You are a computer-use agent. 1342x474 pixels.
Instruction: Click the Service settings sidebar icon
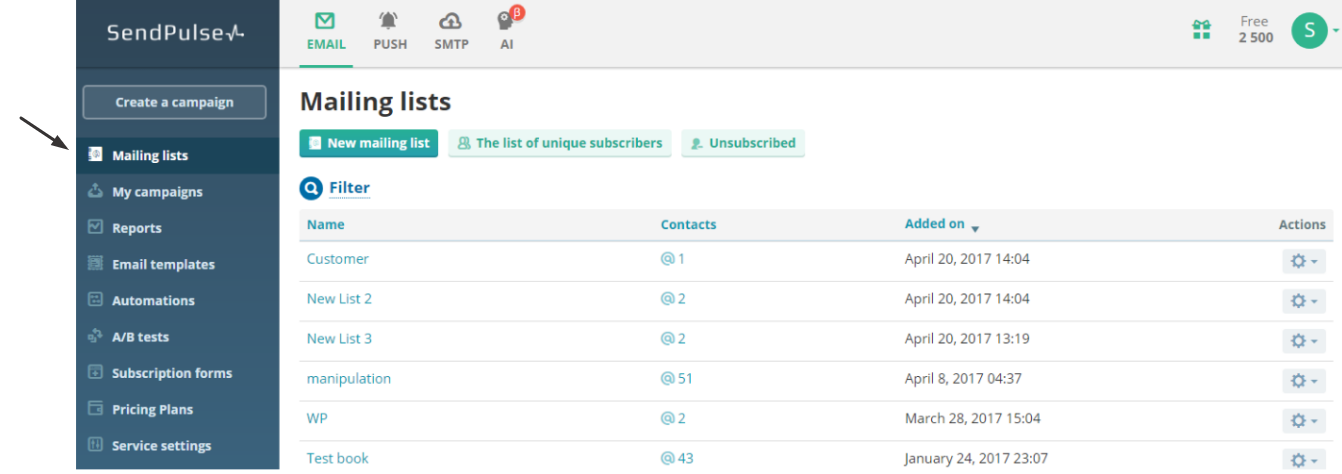tap(96, 445)
